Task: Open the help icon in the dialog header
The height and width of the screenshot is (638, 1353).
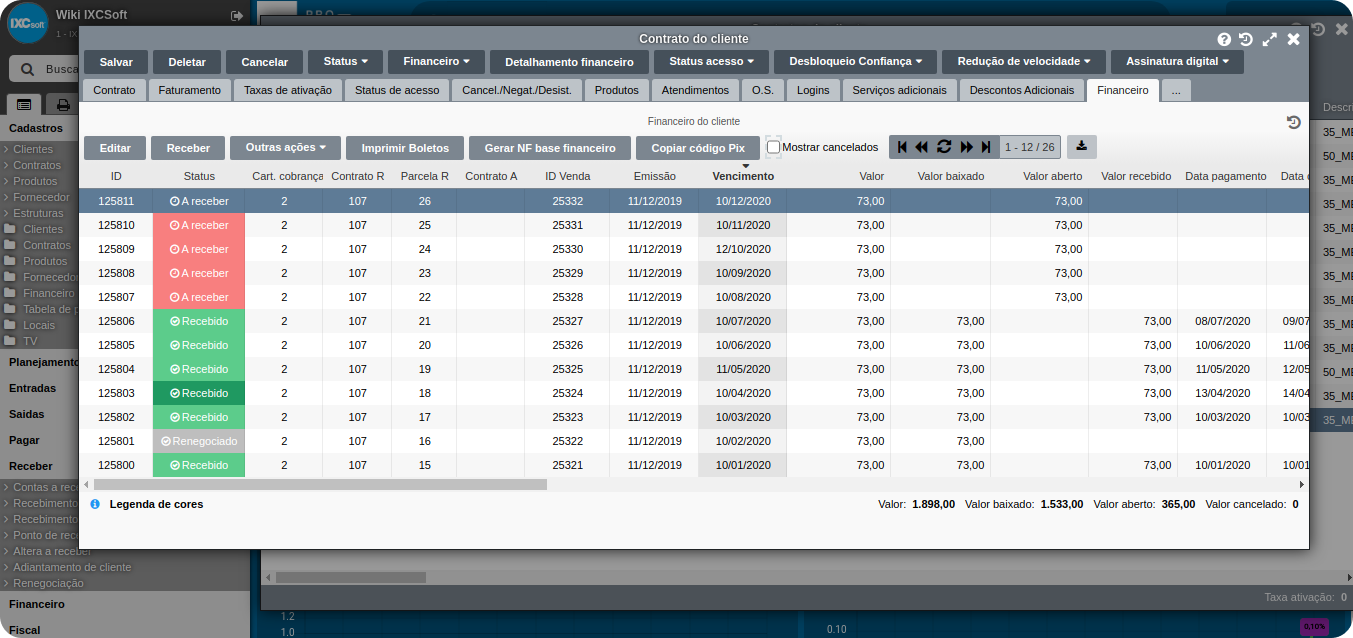Action: (1224, 39)
